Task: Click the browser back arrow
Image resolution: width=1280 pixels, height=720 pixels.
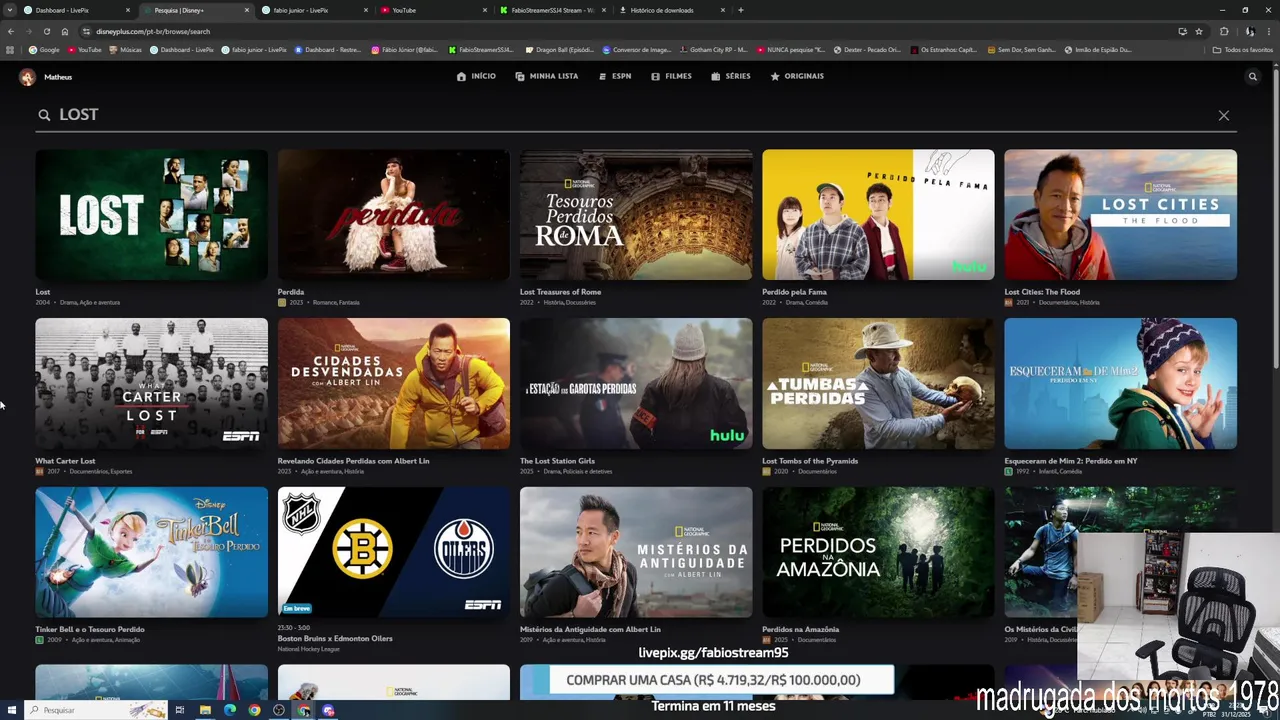Action: click(x=11, y=31)
